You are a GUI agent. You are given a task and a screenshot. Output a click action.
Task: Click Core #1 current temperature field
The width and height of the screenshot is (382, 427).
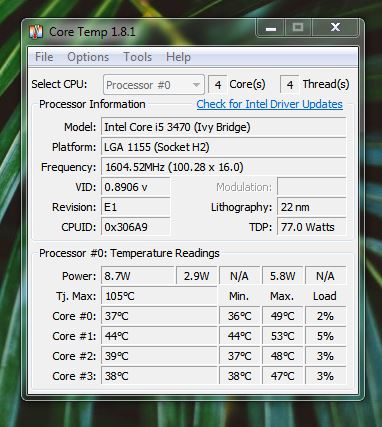(x=159, y=336)
